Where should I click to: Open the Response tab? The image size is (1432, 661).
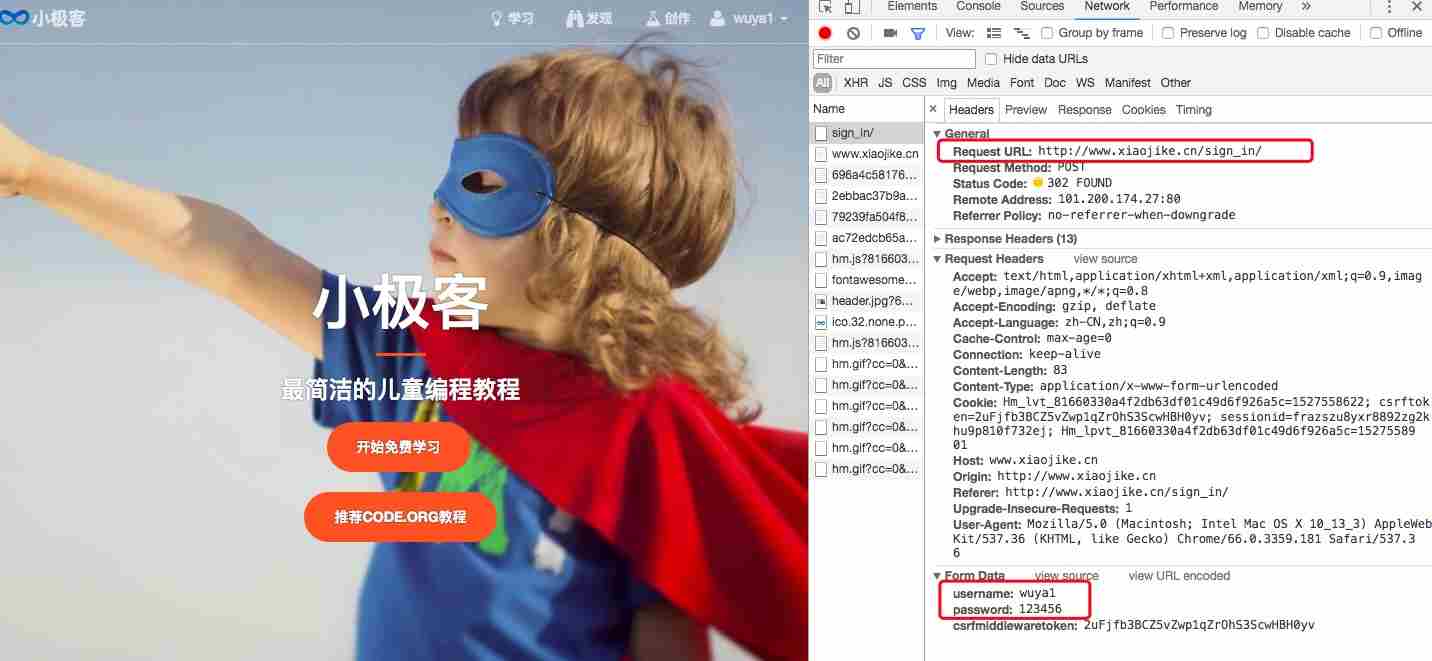coord(1084,110)
